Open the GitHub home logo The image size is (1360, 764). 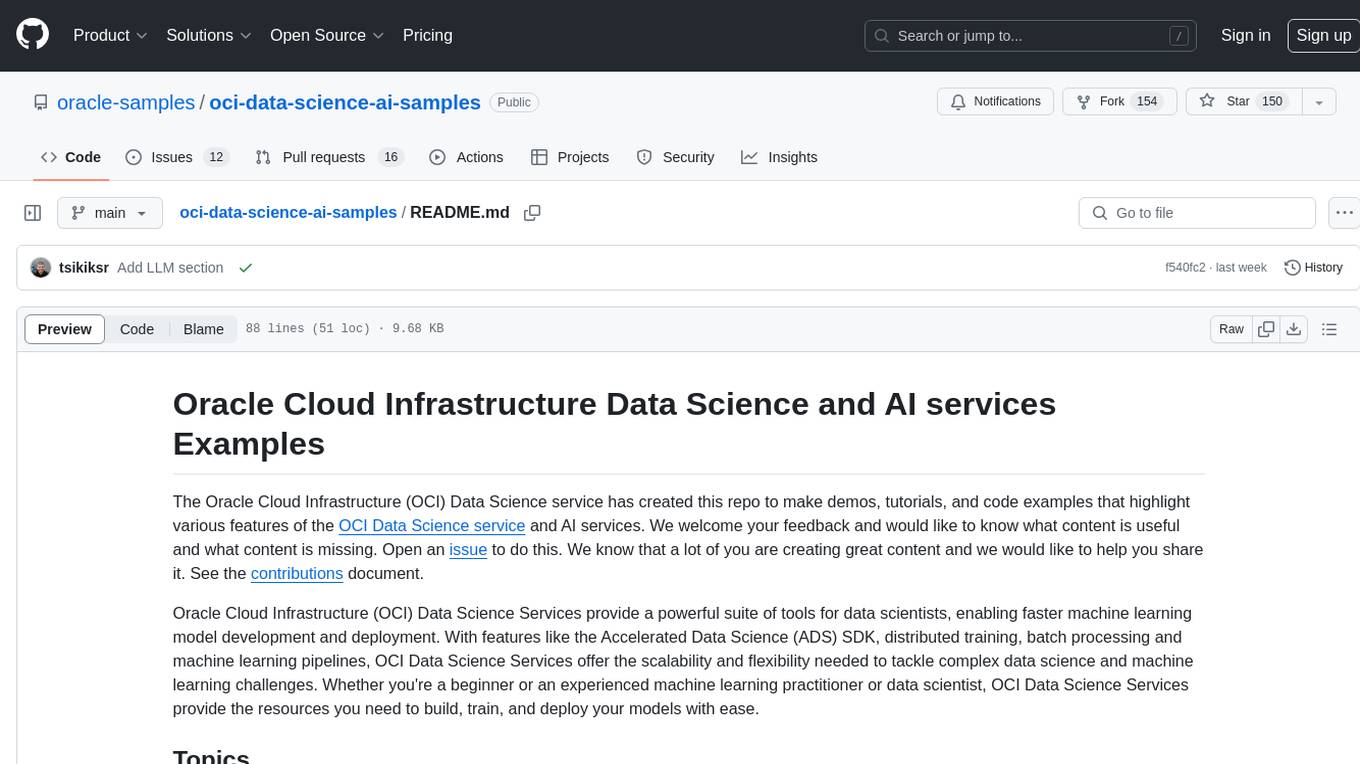click(33, 35)
